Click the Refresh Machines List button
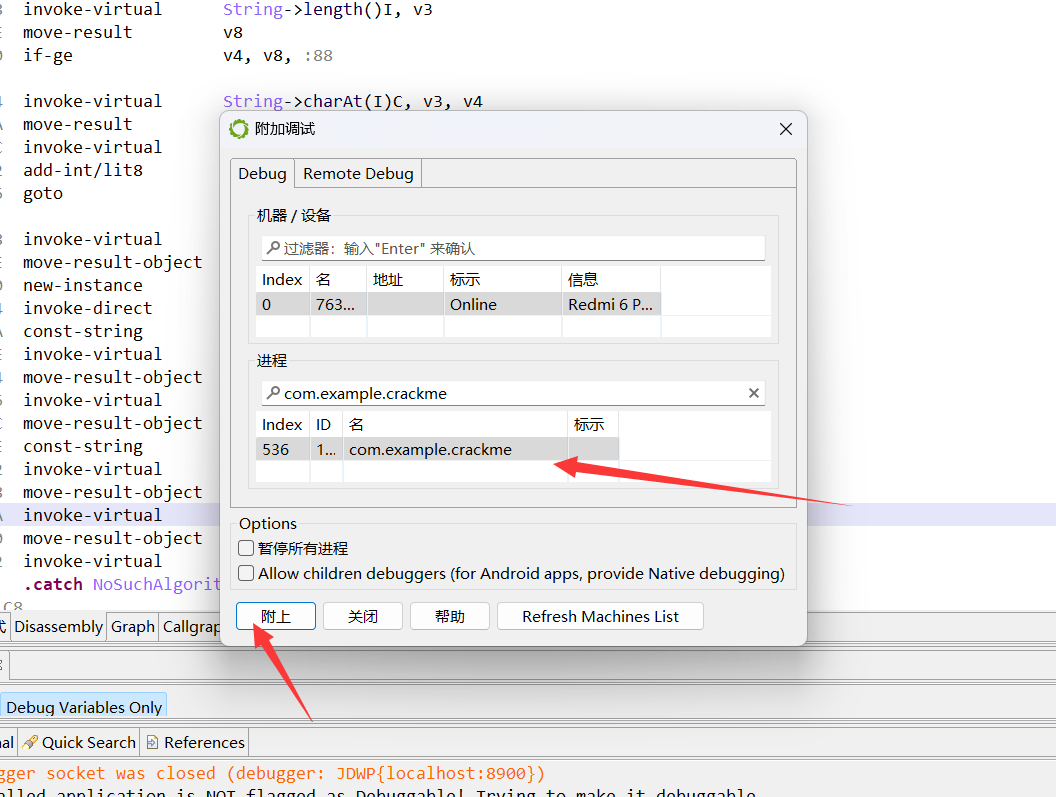This screenshot has width=1056, height=797. [x=600, y=616]
